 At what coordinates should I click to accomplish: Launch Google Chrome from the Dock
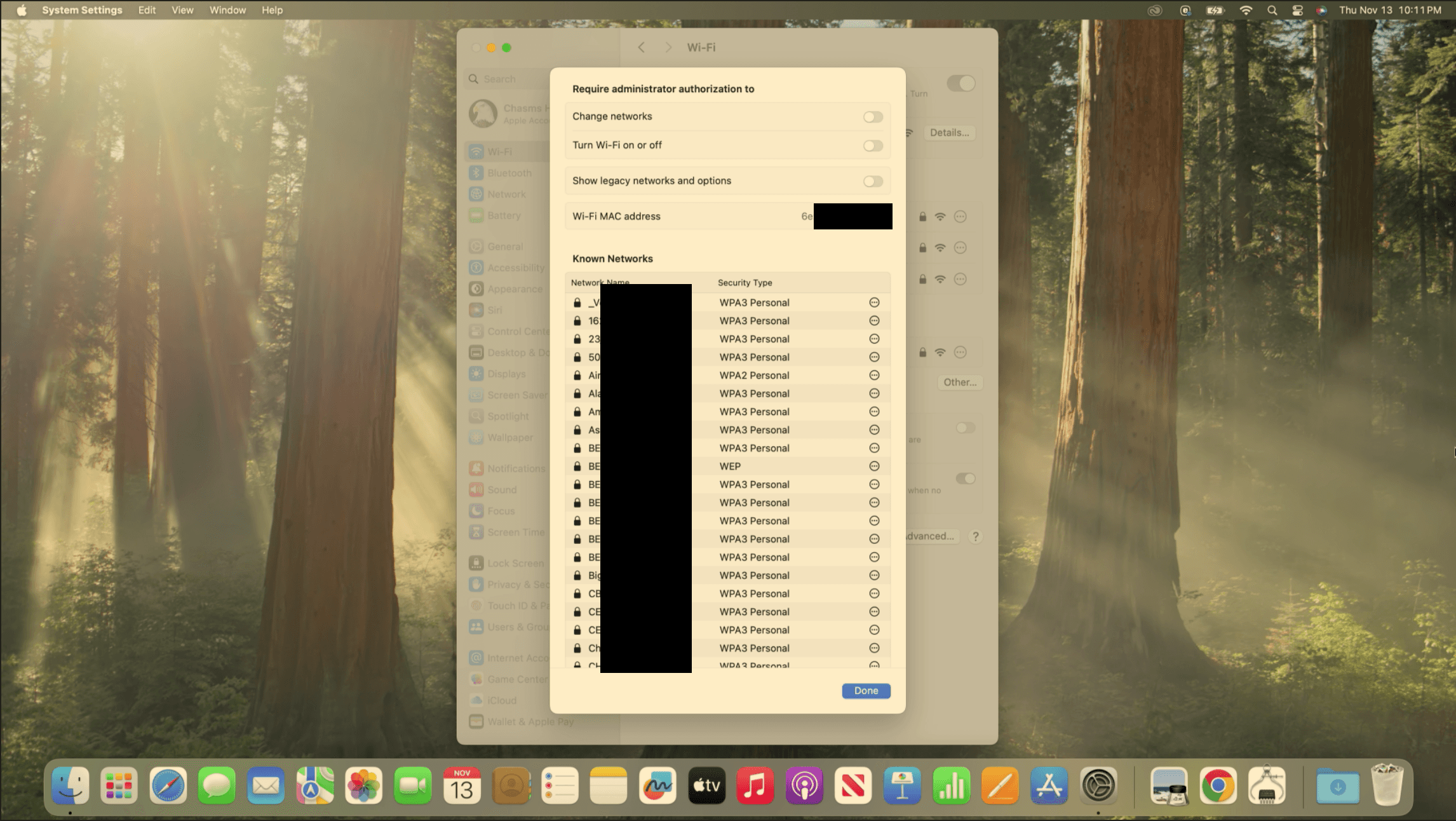tap(1217, 786)
